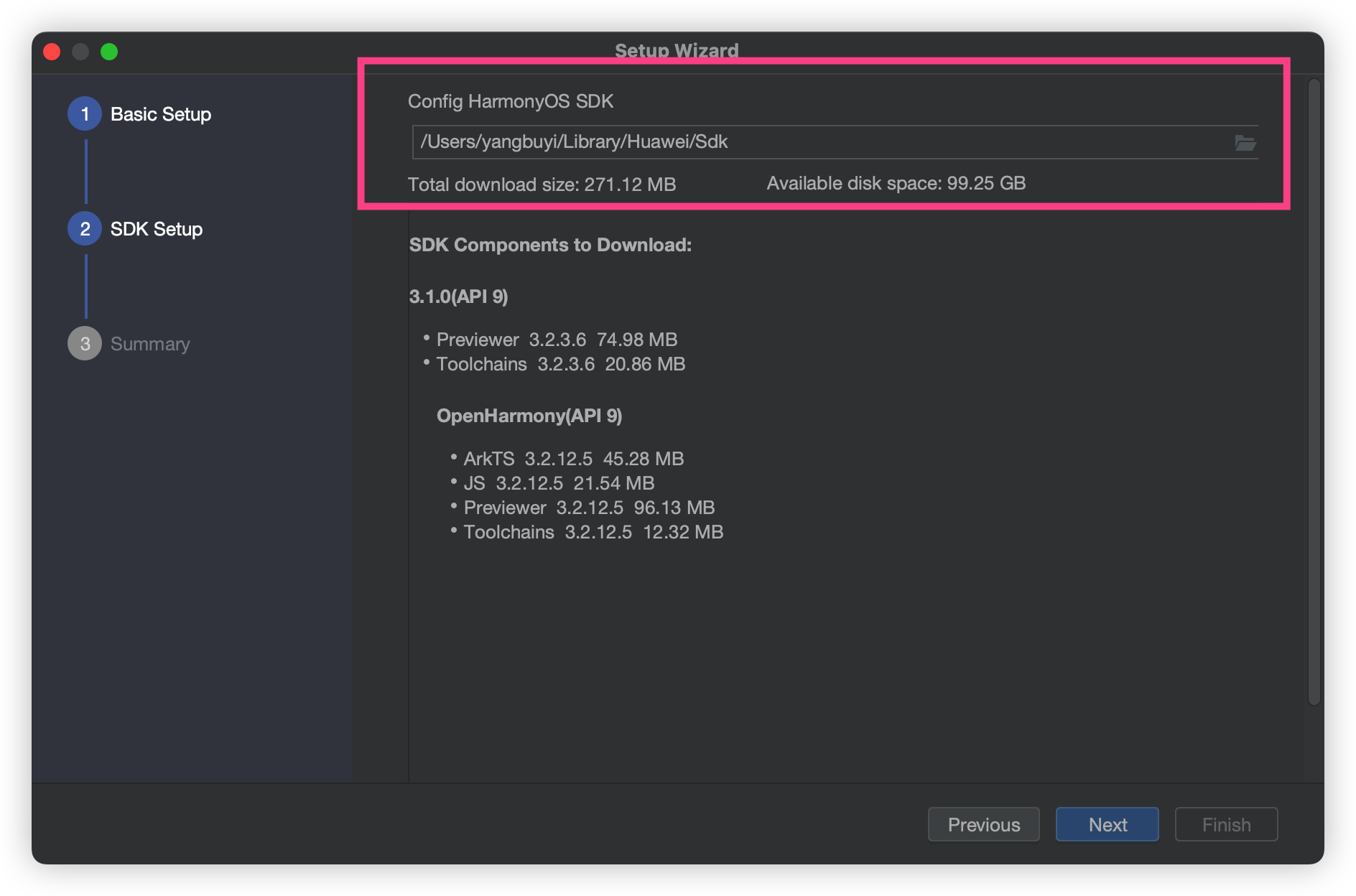Open the SDK Setup step label
Viewport: 1356px width, 896px height.
tap(157, 229)
